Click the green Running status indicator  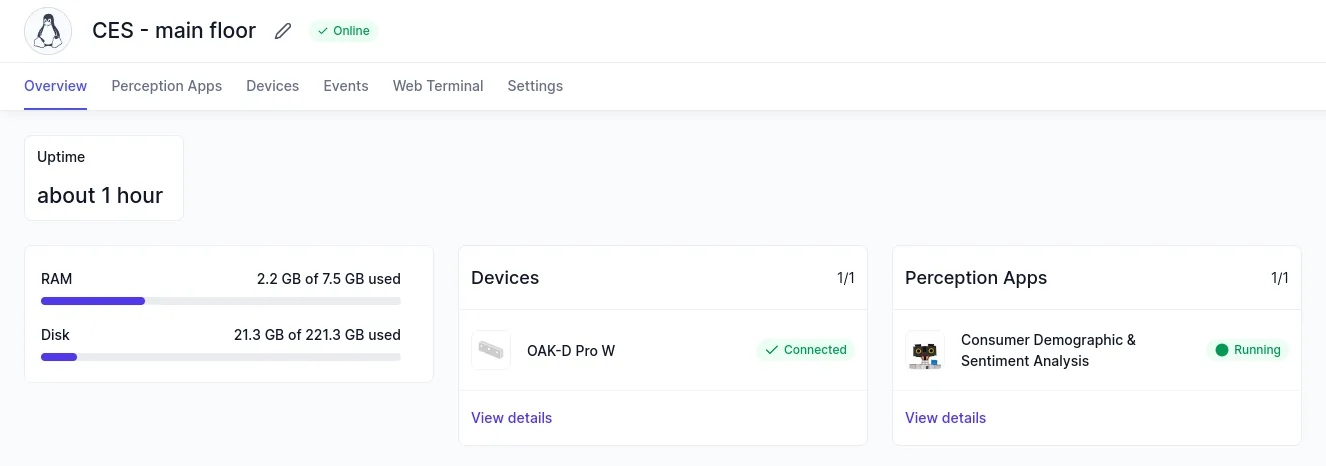point(1247,350)
